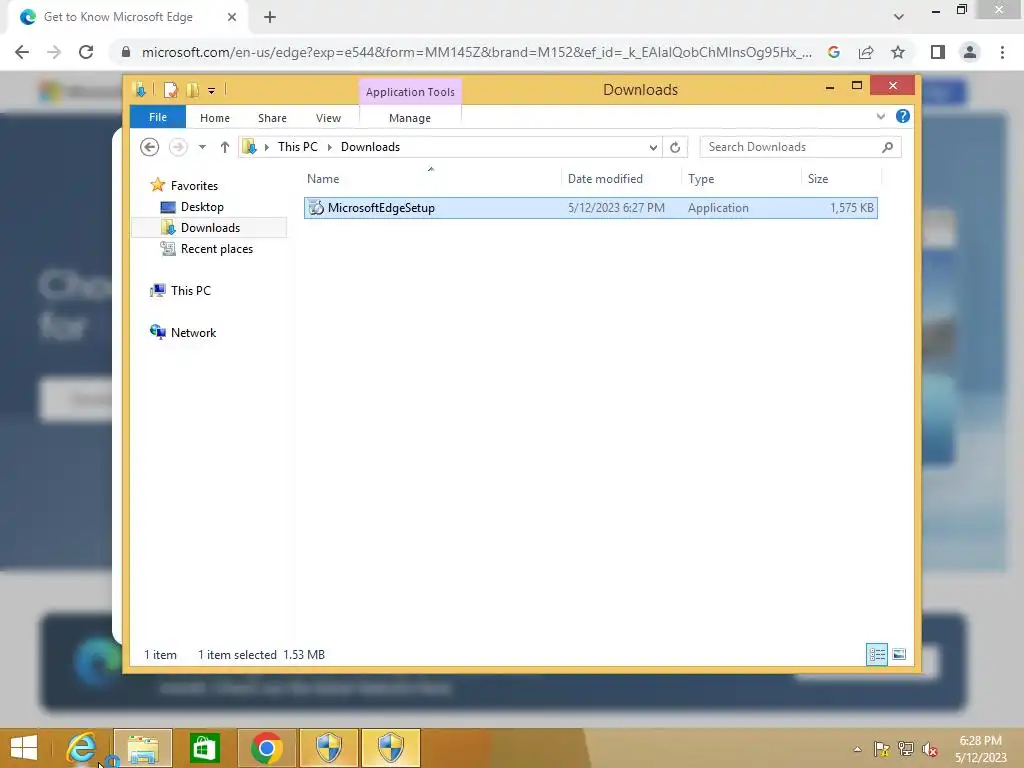Image resolution: width=1024 pixels, height=768 pixels.
Task: Refresh the Downloads folder view
Action: (x=675, y=148)
